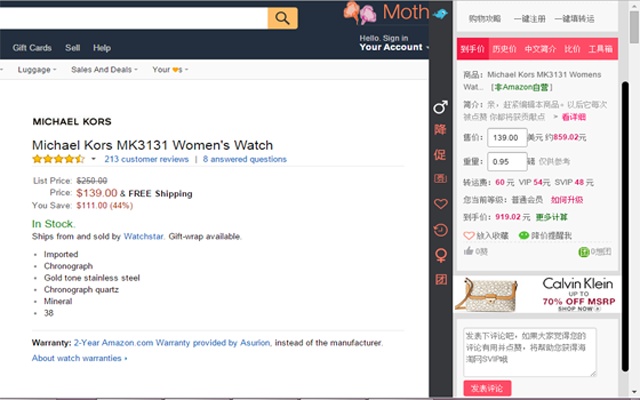The width and height of the screenshot is (640, 400).
Task: Open browsing history clock icon in sidebar
Action: (x=440, y=230)
